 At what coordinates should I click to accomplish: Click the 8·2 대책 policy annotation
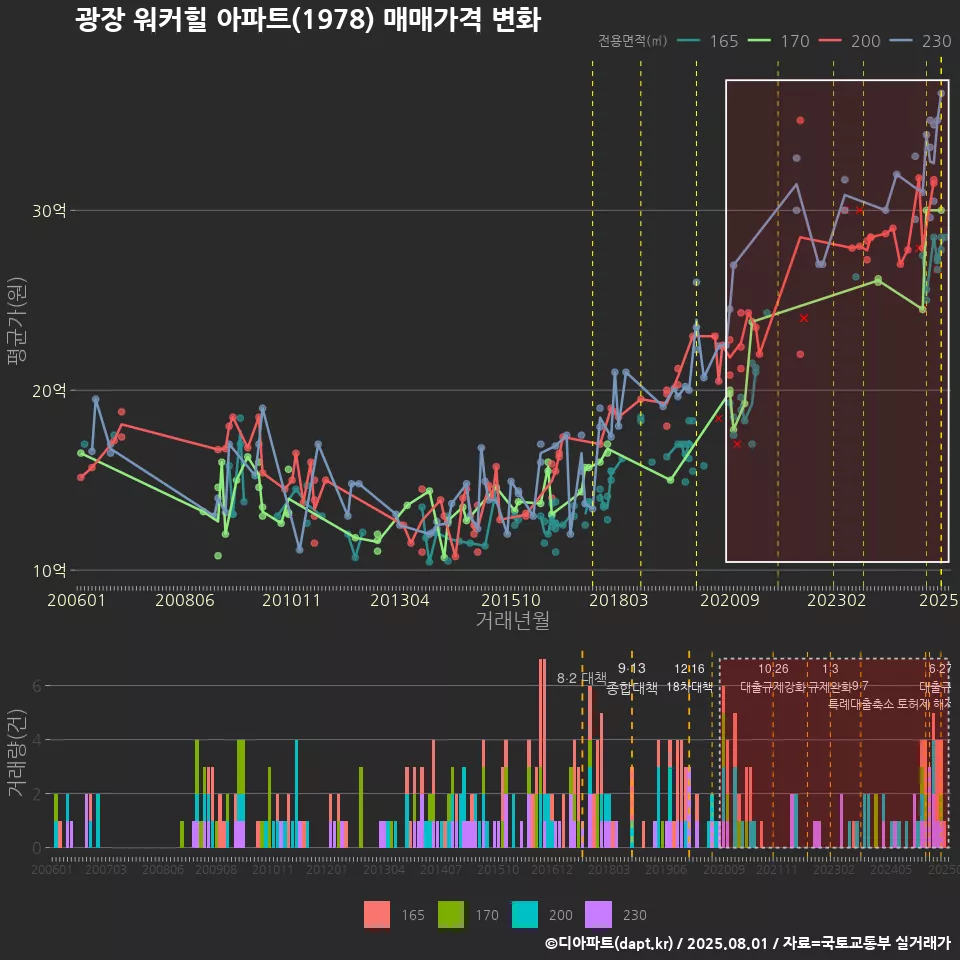(x=581, y=678)
